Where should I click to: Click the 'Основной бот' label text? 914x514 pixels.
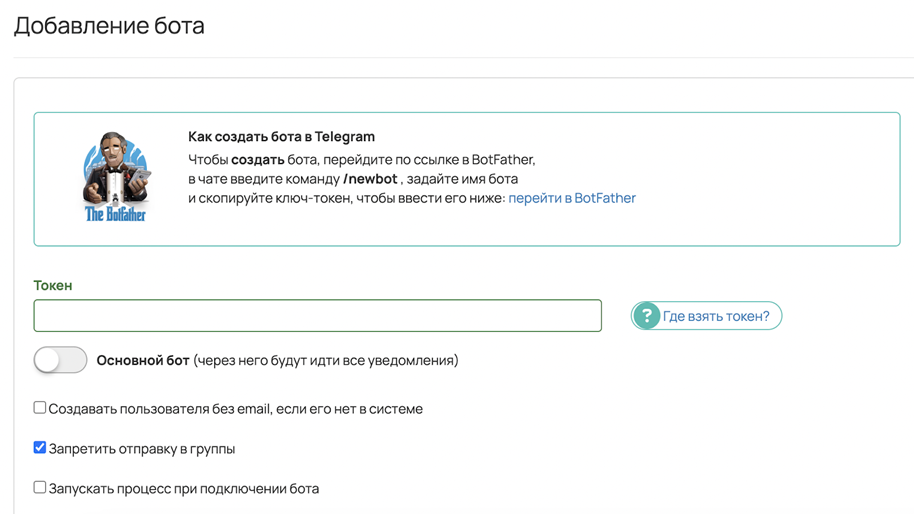(143, 361)
